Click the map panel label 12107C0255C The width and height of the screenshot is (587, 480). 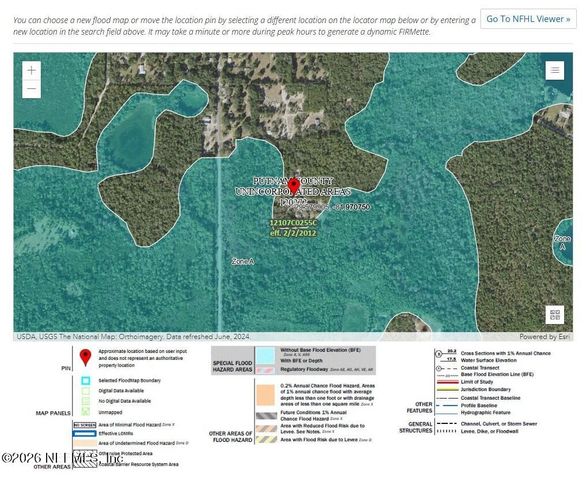(293, 223)
